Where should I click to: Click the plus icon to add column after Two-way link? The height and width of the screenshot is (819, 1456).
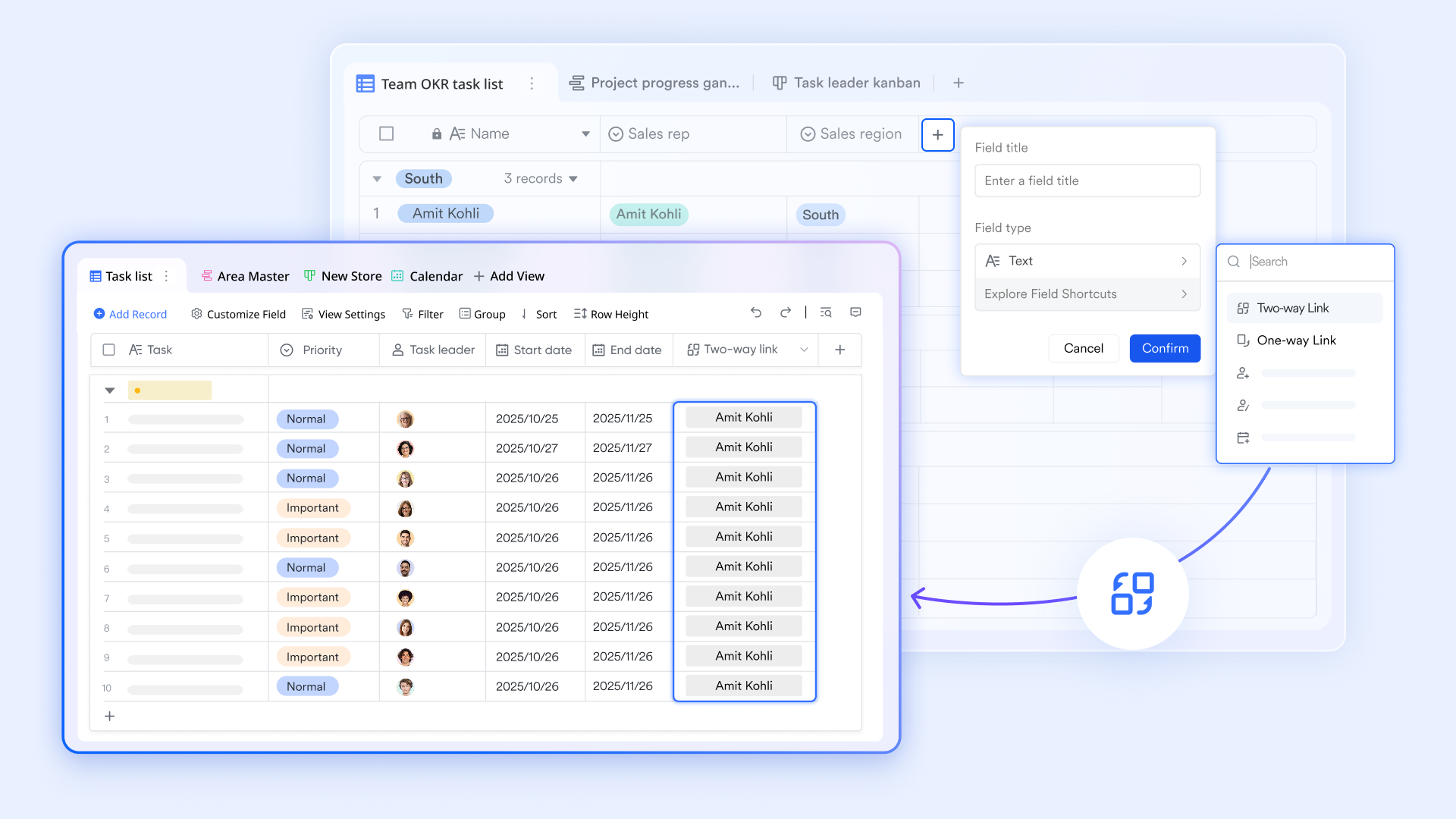[839, 350]
